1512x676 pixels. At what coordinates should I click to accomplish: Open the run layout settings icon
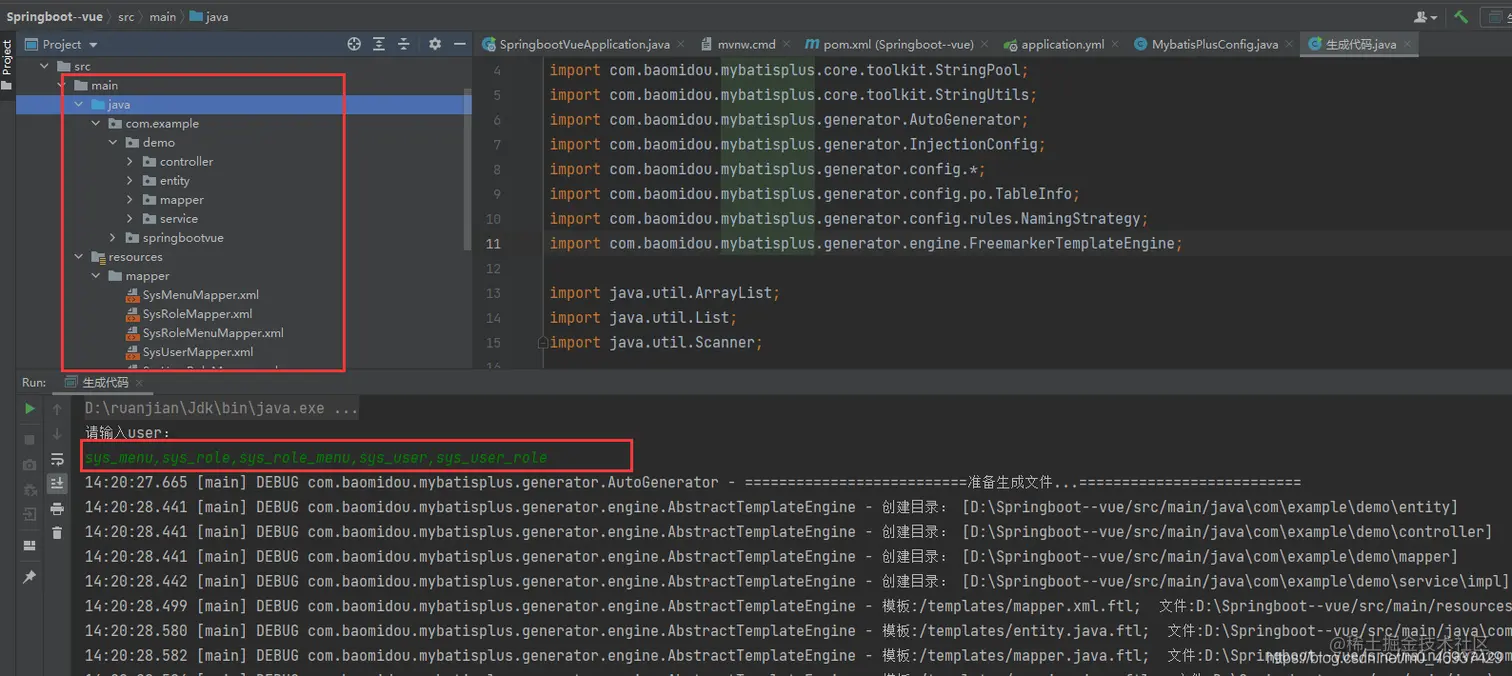[x=30, y=545]
